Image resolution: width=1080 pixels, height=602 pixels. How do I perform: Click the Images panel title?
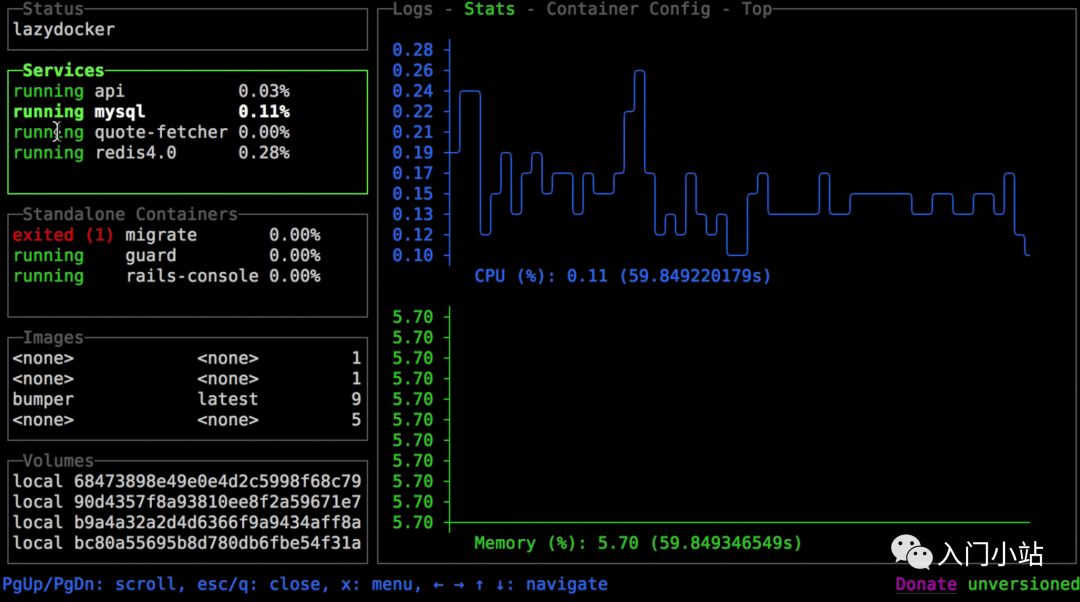pyautogui.click(x=53, y=338)
